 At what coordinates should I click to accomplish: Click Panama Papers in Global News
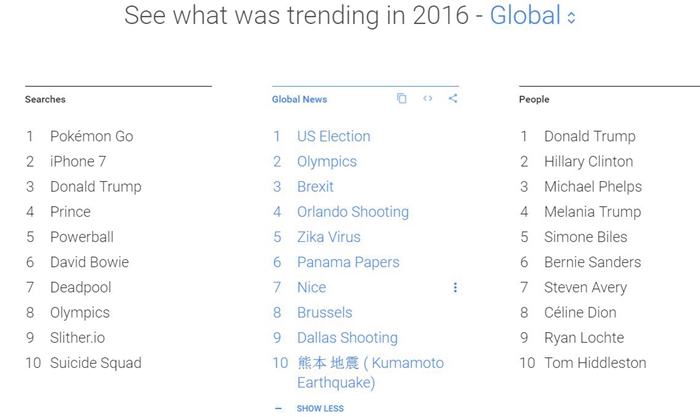[x=348, y=262]
